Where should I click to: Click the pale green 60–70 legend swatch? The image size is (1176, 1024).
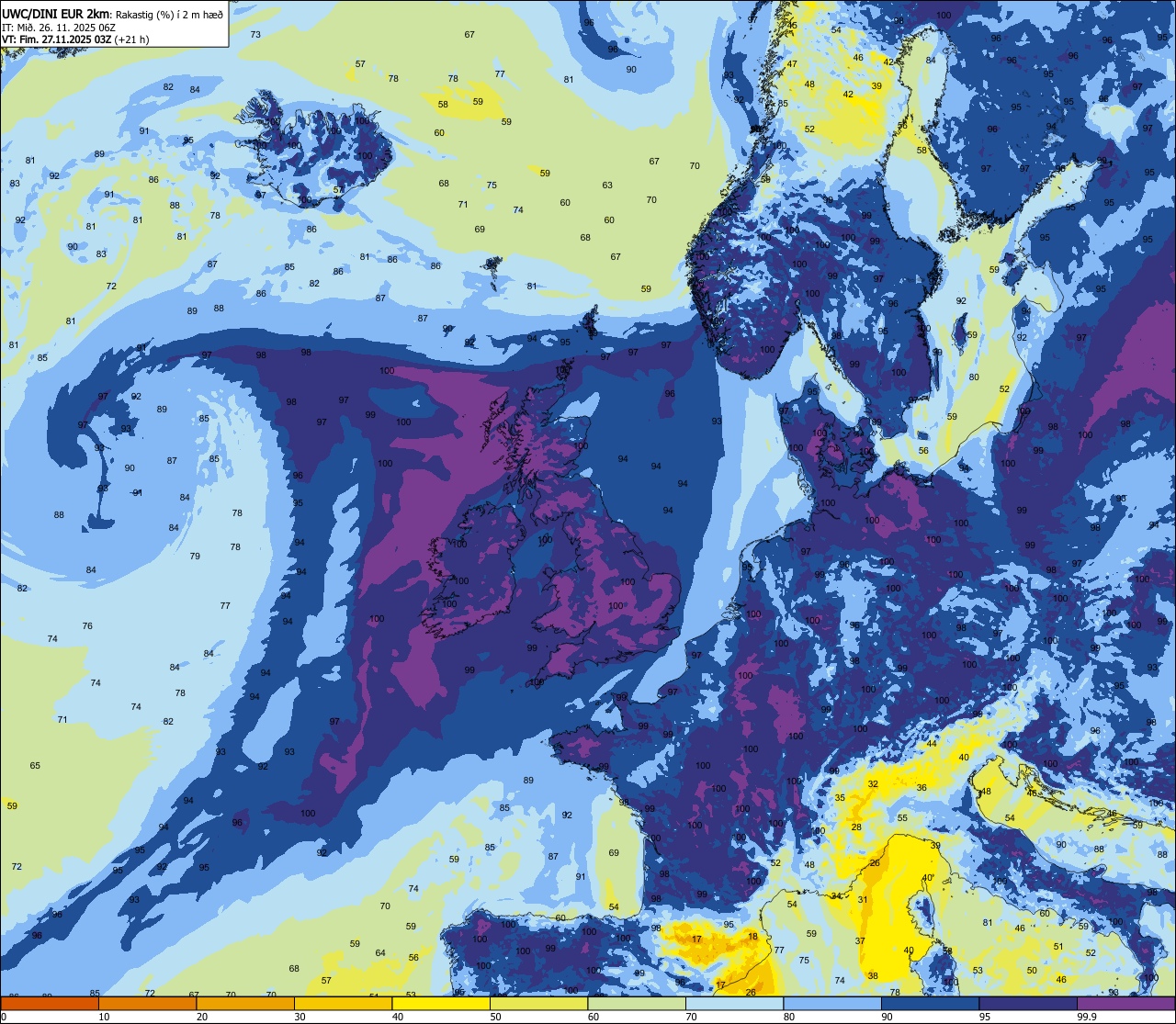coord(637,1003)
